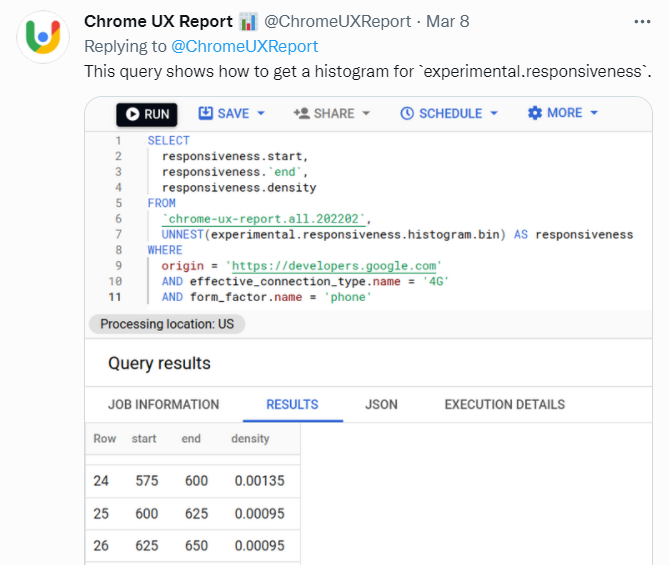The width and height of the screenshot is (670, 565).
Task: Switch to the JOB INFORMATION tab
Action: (164, 404)
